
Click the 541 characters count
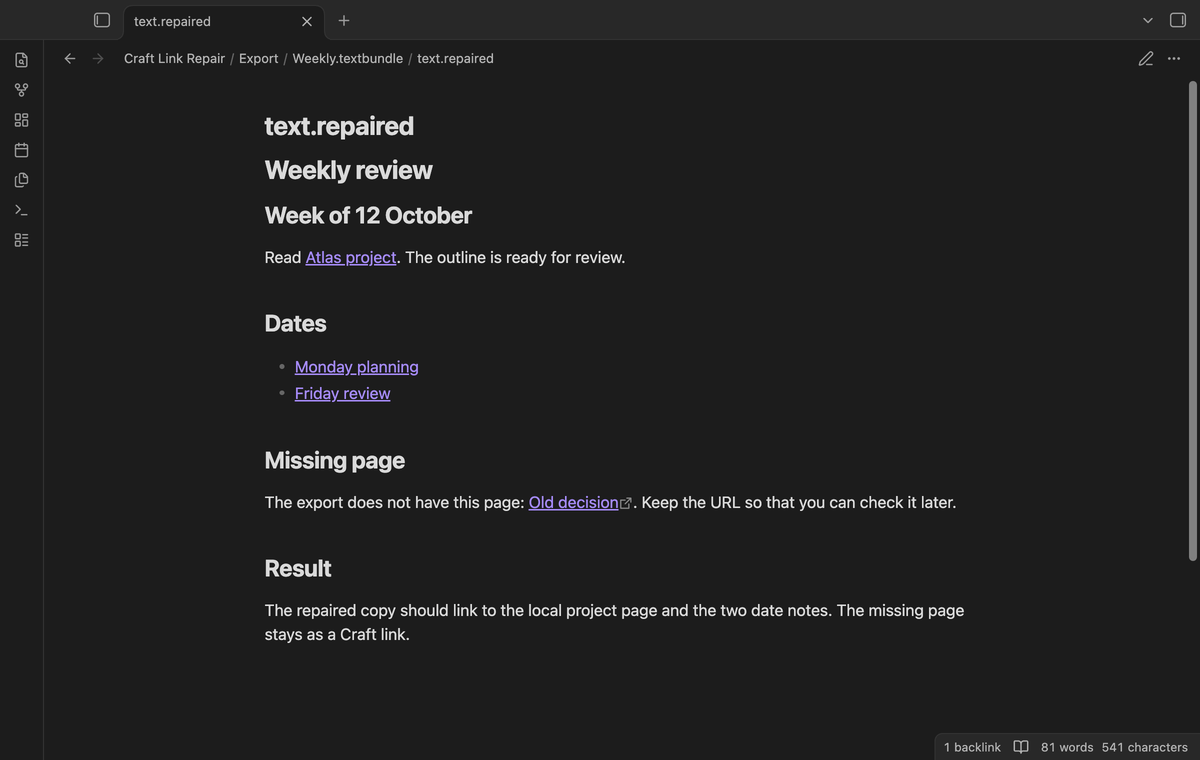(x=1145, y=747)
